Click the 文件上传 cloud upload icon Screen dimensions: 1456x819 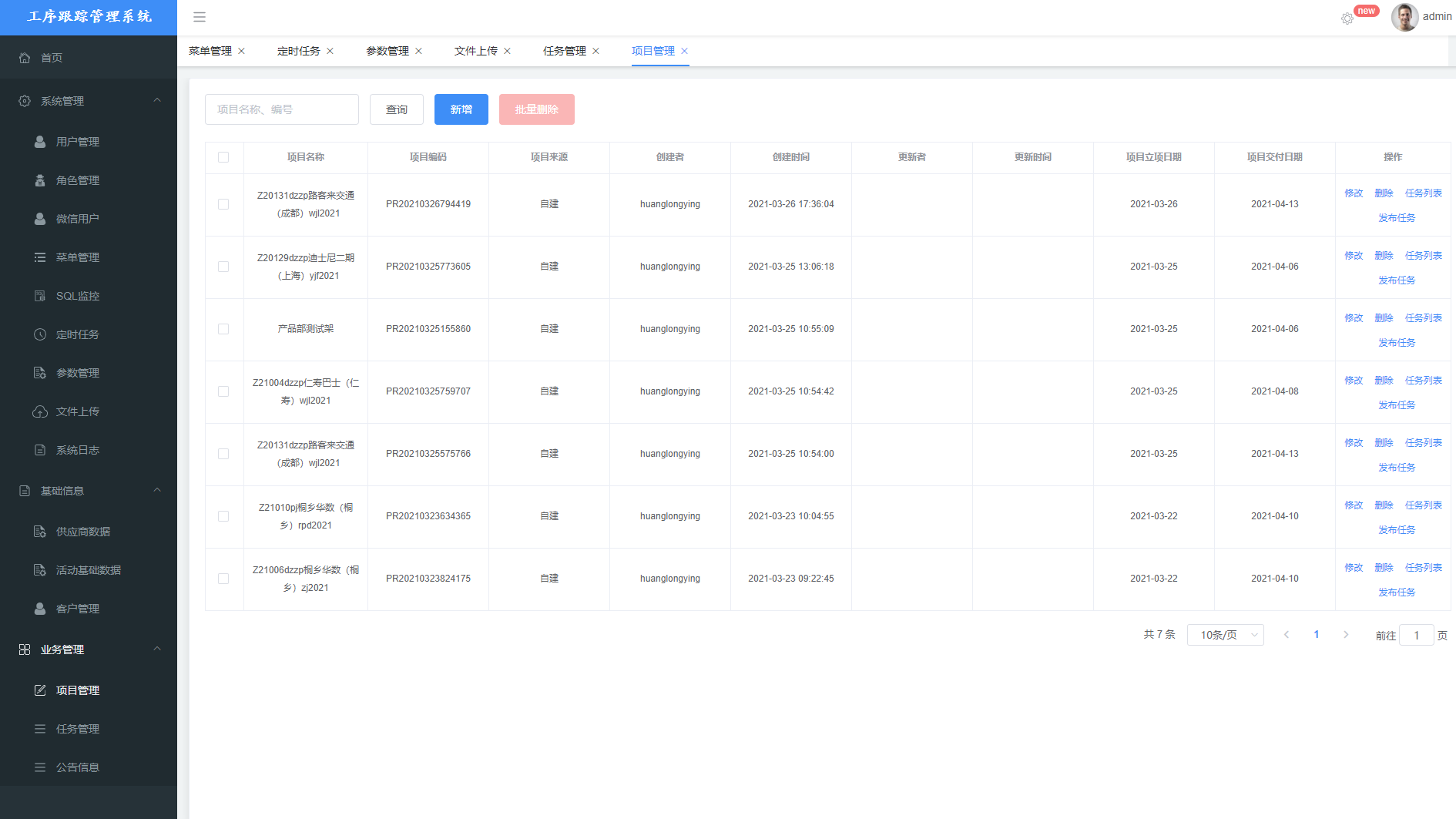(x=40, y=411)
